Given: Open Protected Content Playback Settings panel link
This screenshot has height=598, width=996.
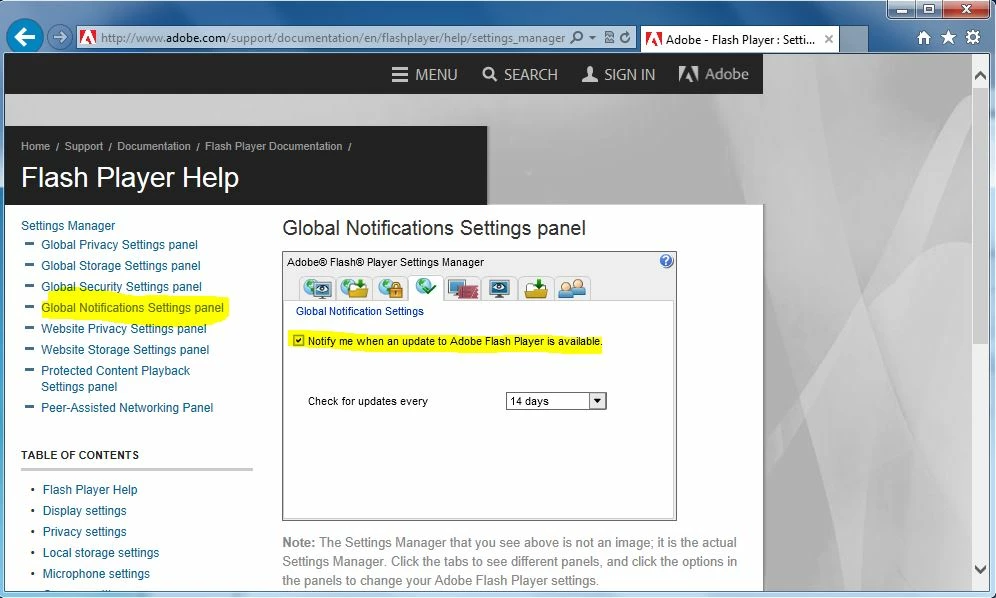Looking at the screenshot, I should tap(116, 379).
